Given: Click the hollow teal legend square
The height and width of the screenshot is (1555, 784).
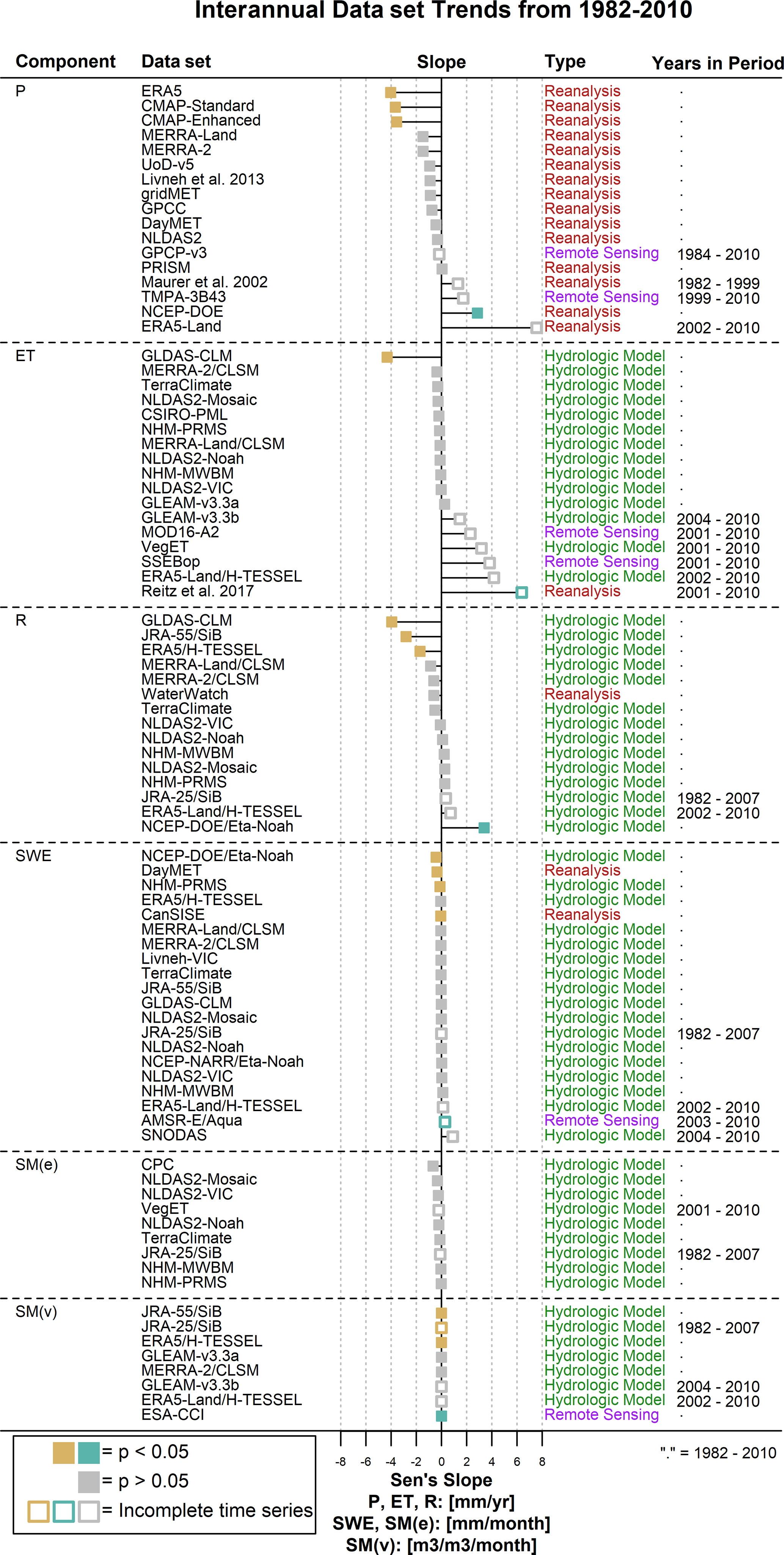Looking at the screenshot, I should coord(63,1511).
